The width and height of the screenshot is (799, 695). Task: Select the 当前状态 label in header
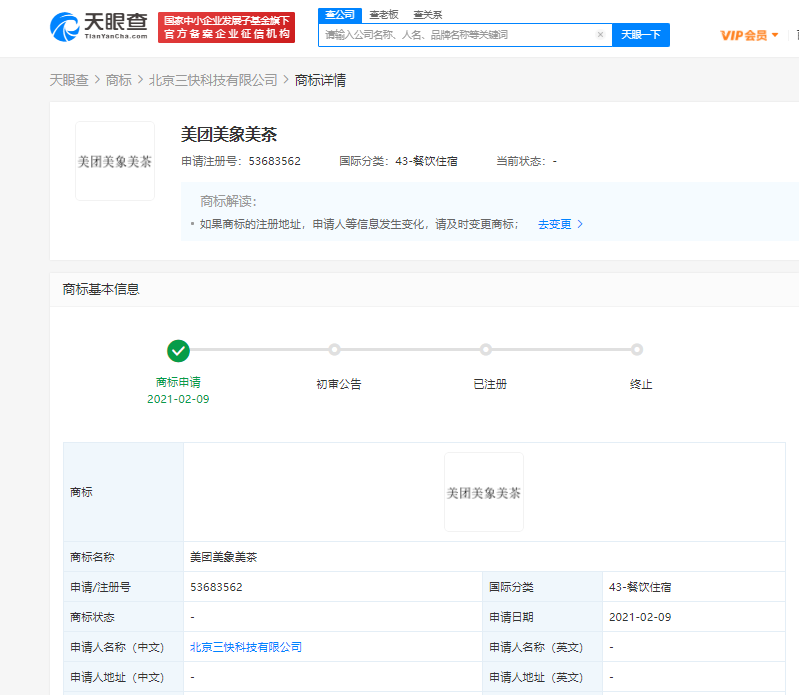pos(521,161)
